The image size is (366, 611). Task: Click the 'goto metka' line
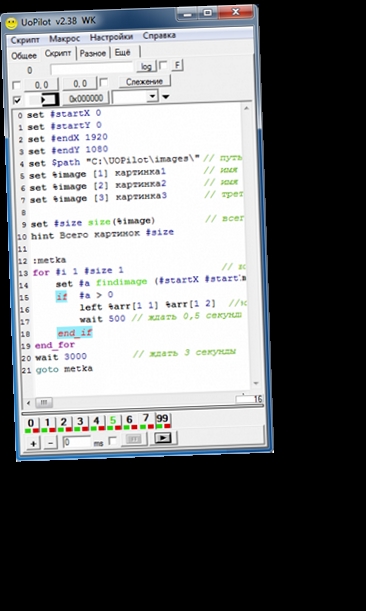point(64,369)
